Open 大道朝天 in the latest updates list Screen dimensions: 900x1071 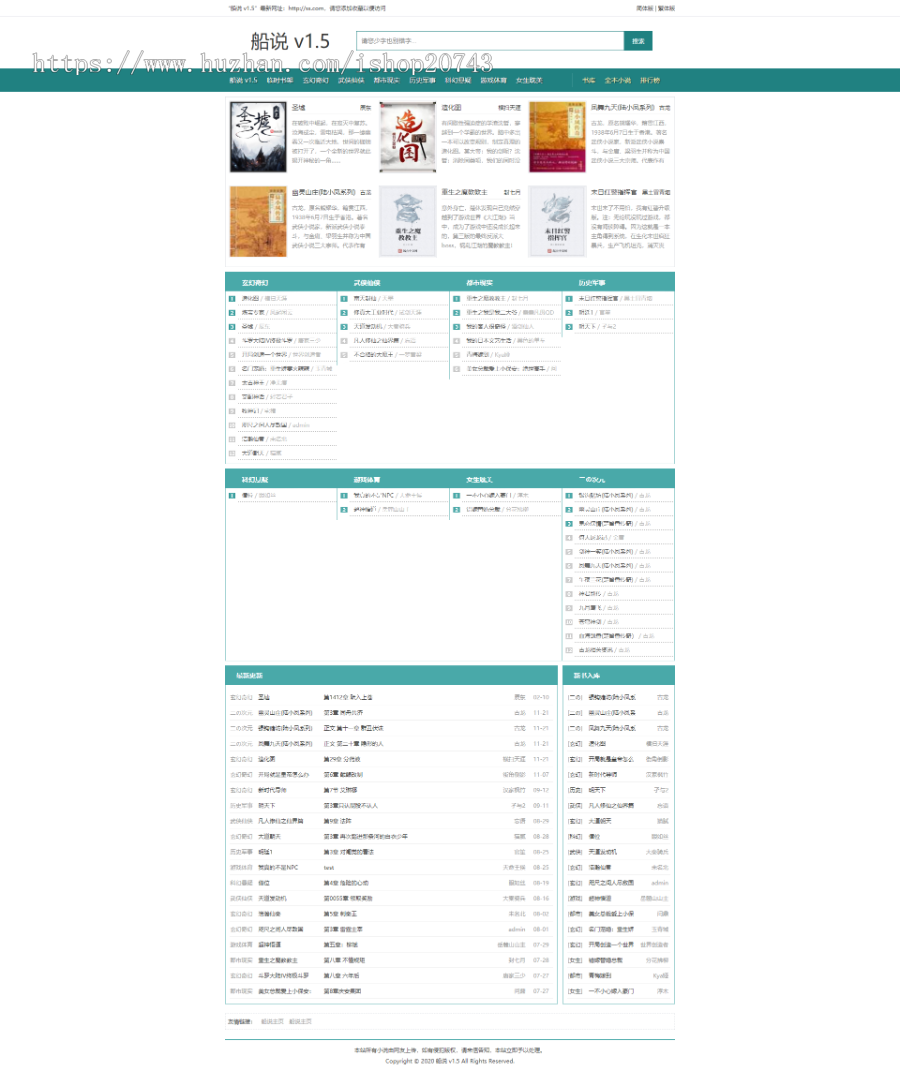click(270, 837)
